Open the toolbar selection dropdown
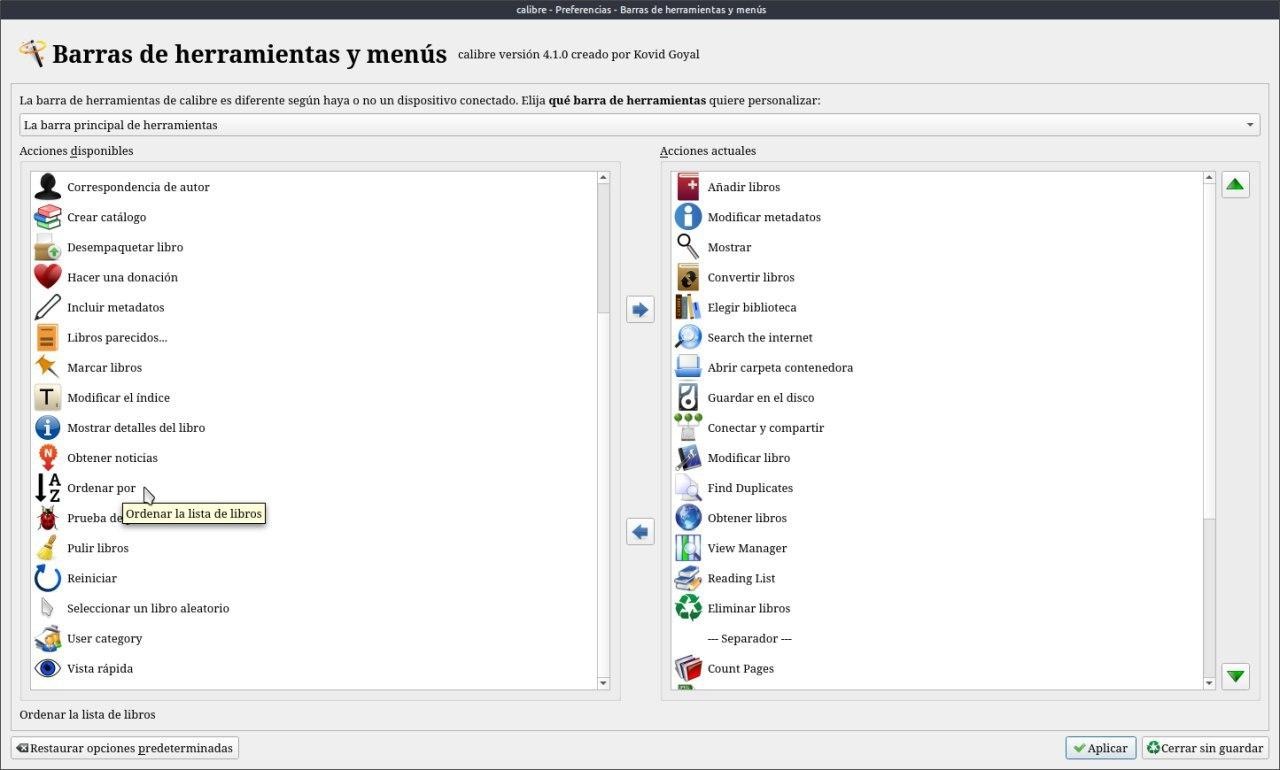Screen dimensions: 1280x770 tap(640, 125)
